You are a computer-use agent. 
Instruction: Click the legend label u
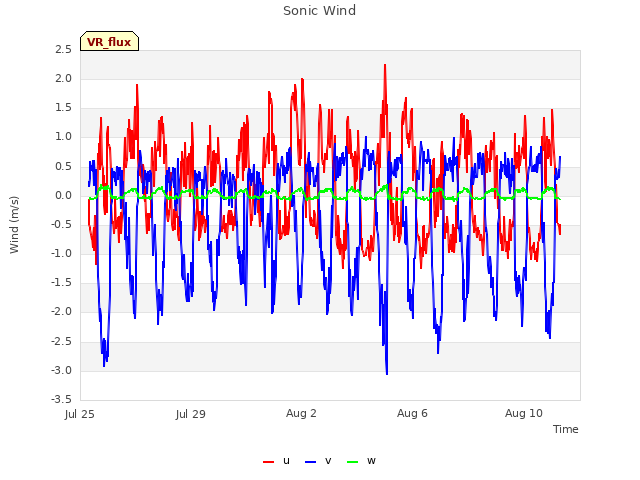point(286,461)
